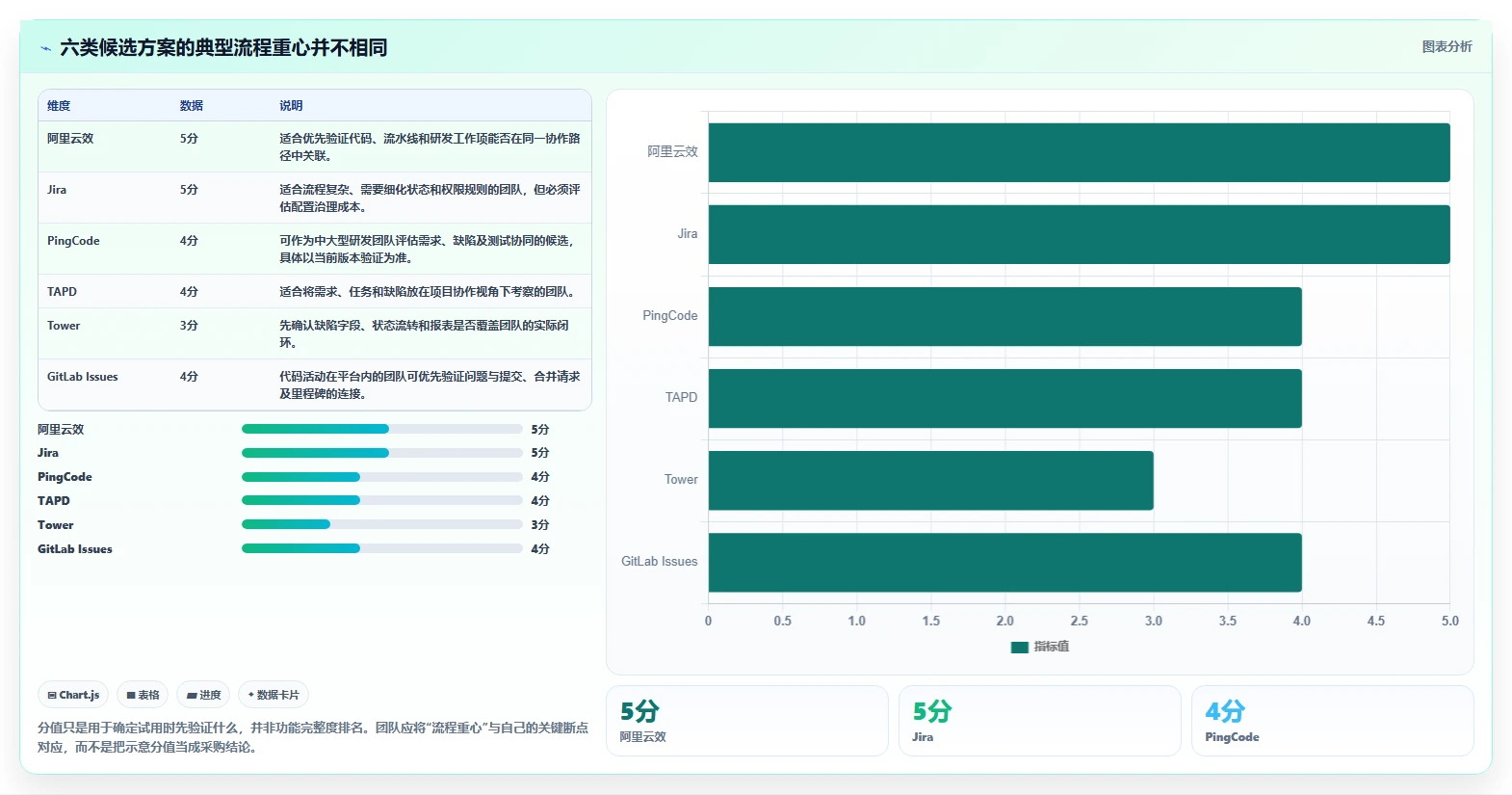Click the GitLab Issues progress bar

pyautogui.click(x=381, y=548)
